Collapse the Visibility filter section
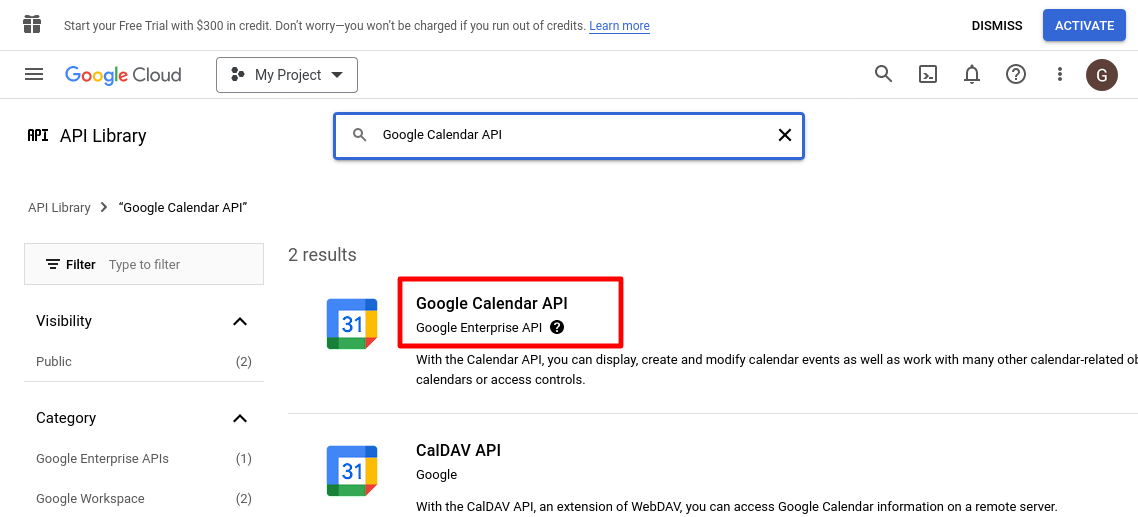This screenshot has width=1138, height=517. pyautogui.click(x=240, y=321)
